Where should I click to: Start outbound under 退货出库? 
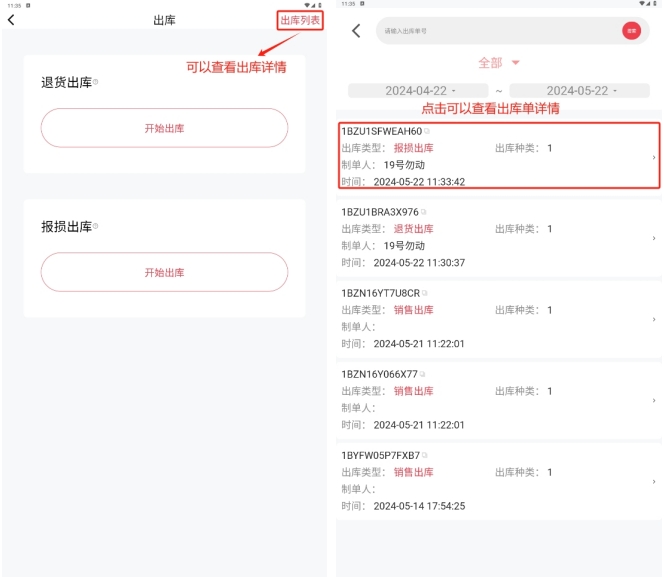pos(164,128)
